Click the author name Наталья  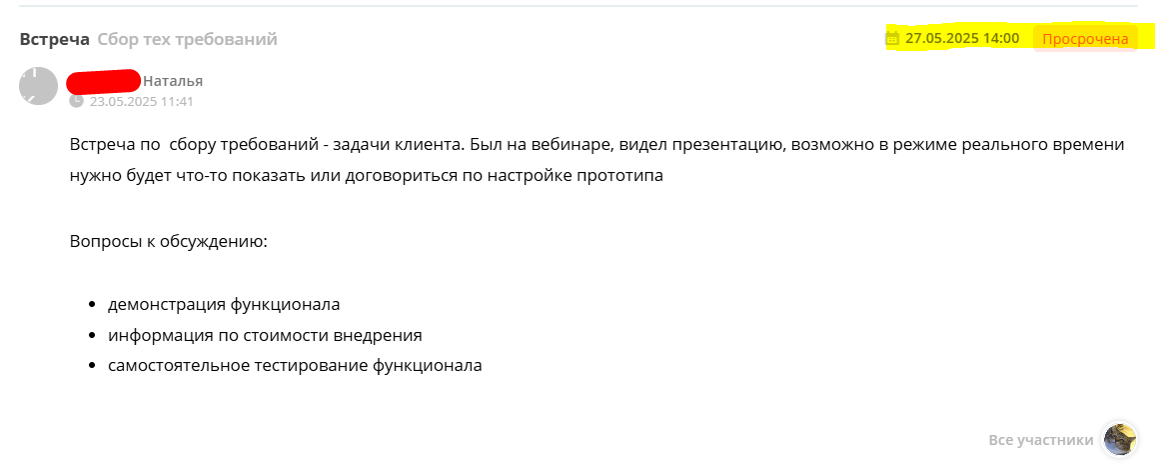pos(173,81)
